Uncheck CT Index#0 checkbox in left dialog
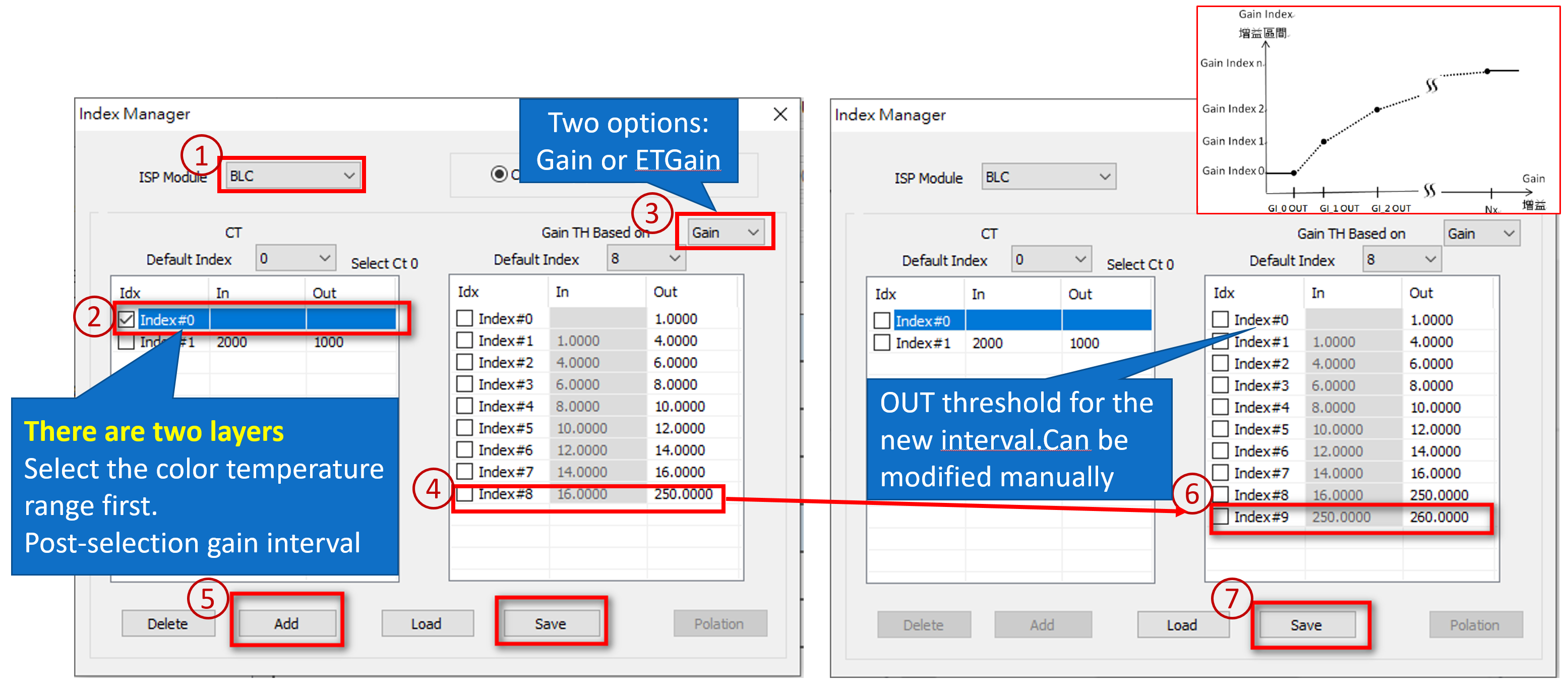The height and width of the screenshot is (684, 1568). [x=127, y=319]
